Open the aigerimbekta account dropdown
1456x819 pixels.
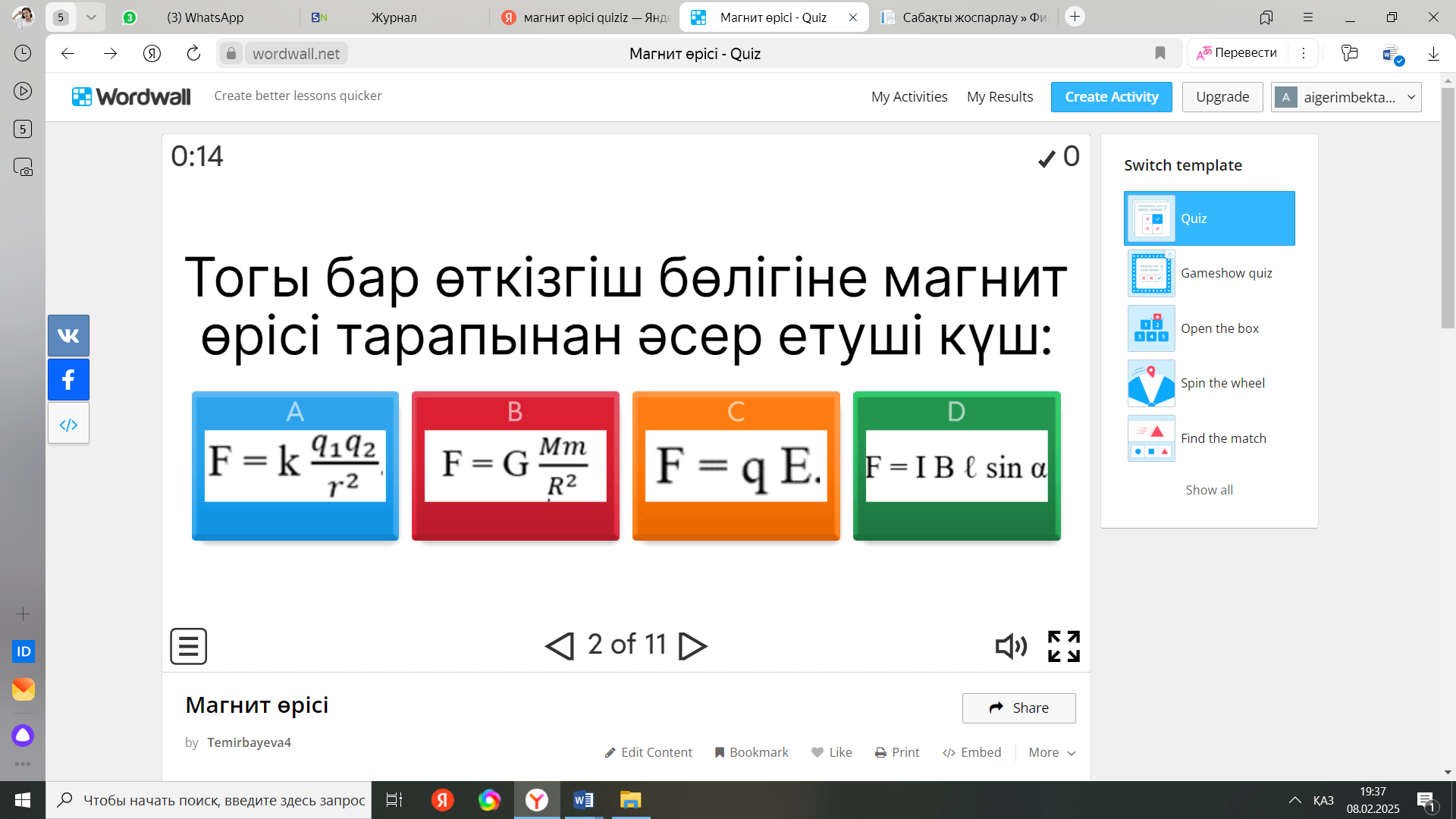pos(1346,97)
